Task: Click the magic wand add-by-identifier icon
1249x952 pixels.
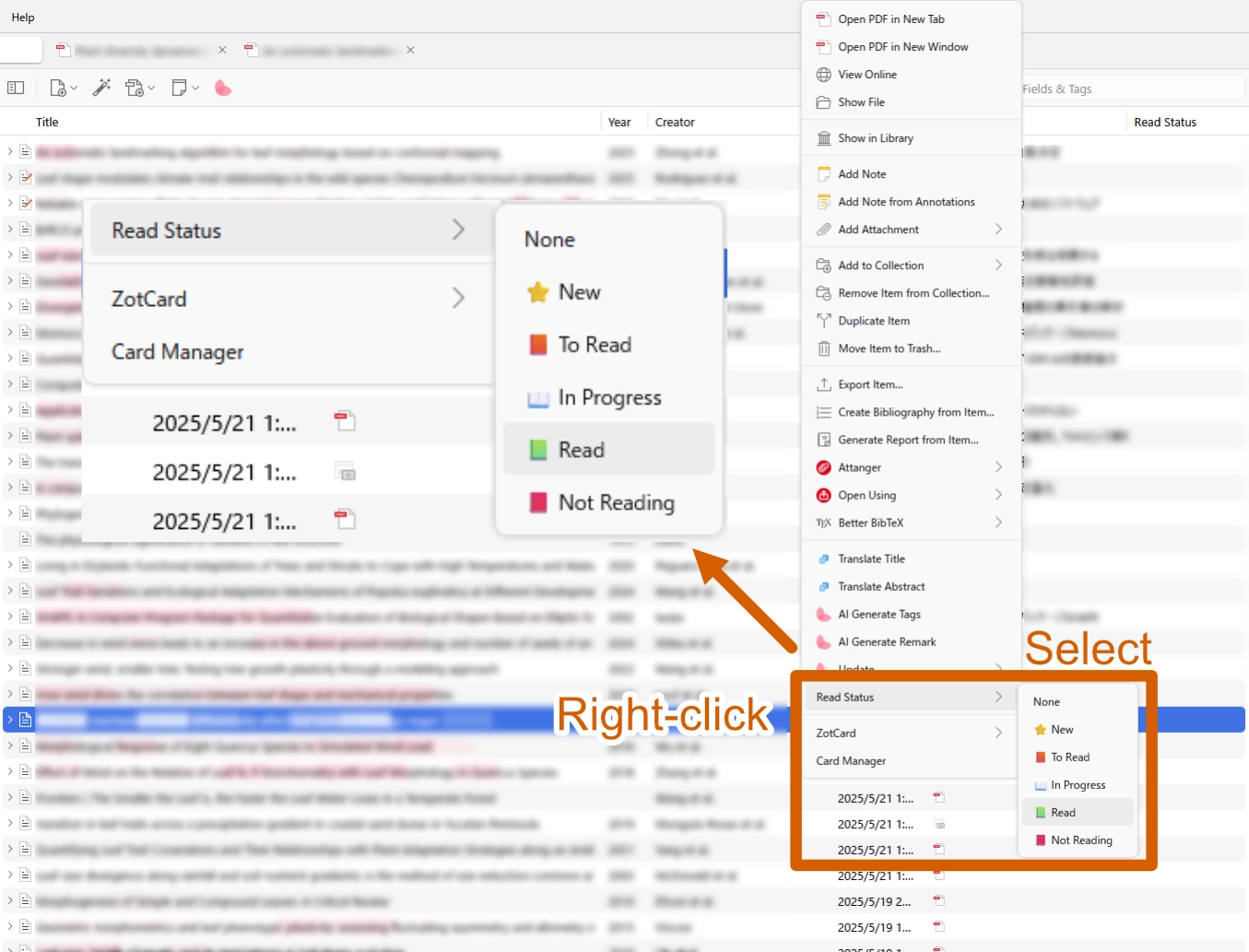Action: click(x=101, y=88)
